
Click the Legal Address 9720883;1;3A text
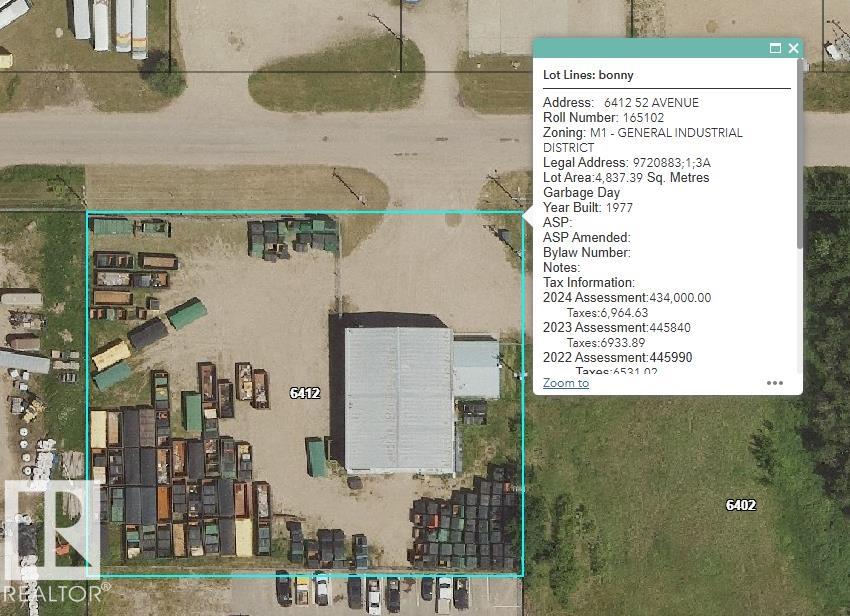point(627,163)
